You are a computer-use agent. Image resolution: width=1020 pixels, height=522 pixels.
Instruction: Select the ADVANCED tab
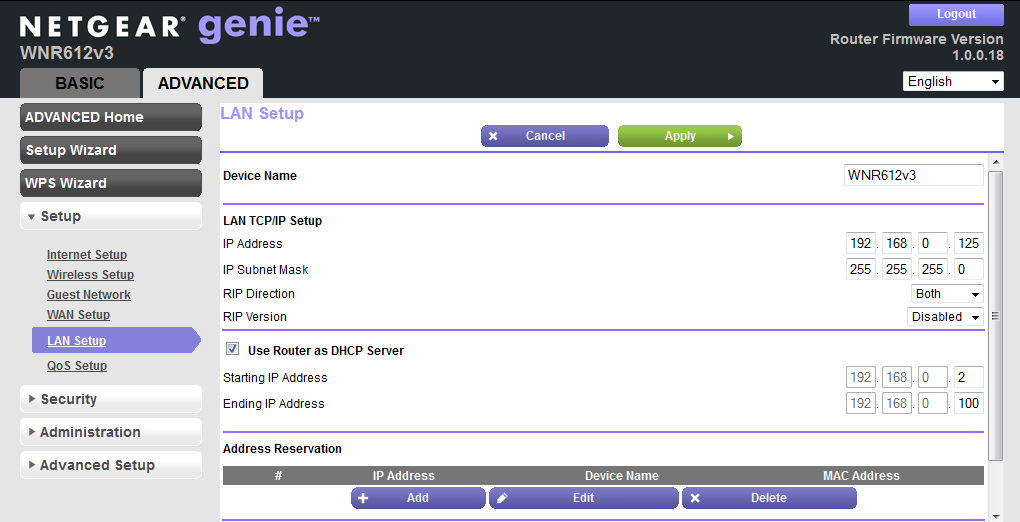point(203,83)
